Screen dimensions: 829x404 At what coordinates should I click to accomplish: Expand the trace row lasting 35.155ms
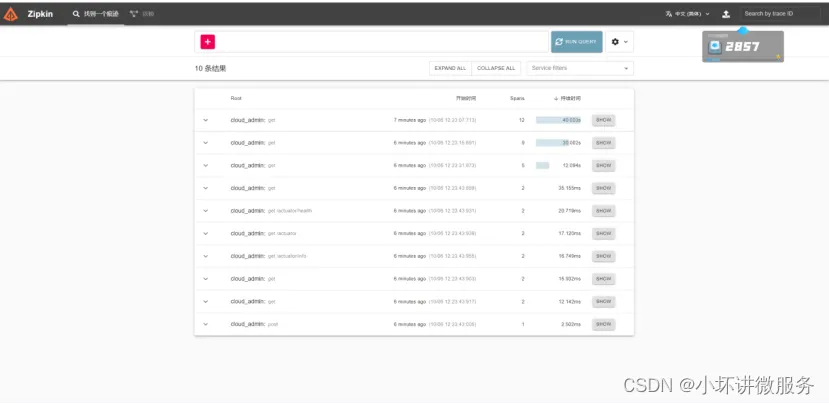point(206,188)
